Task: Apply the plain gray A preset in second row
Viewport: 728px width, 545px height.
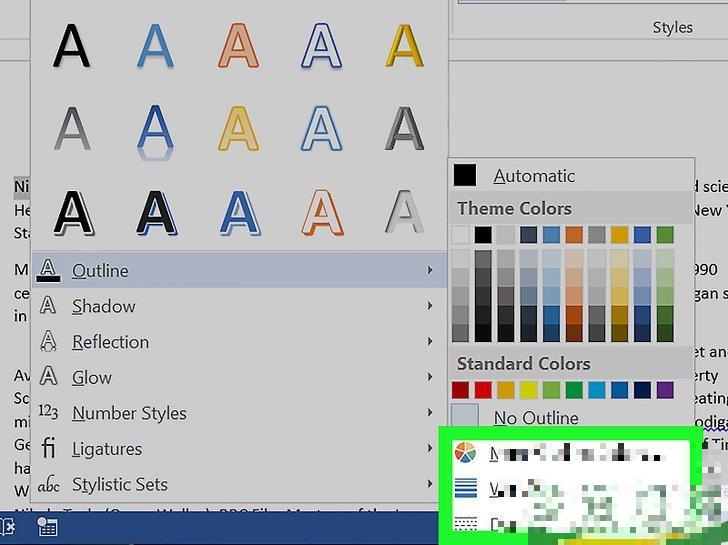Action: coord(72,128)
